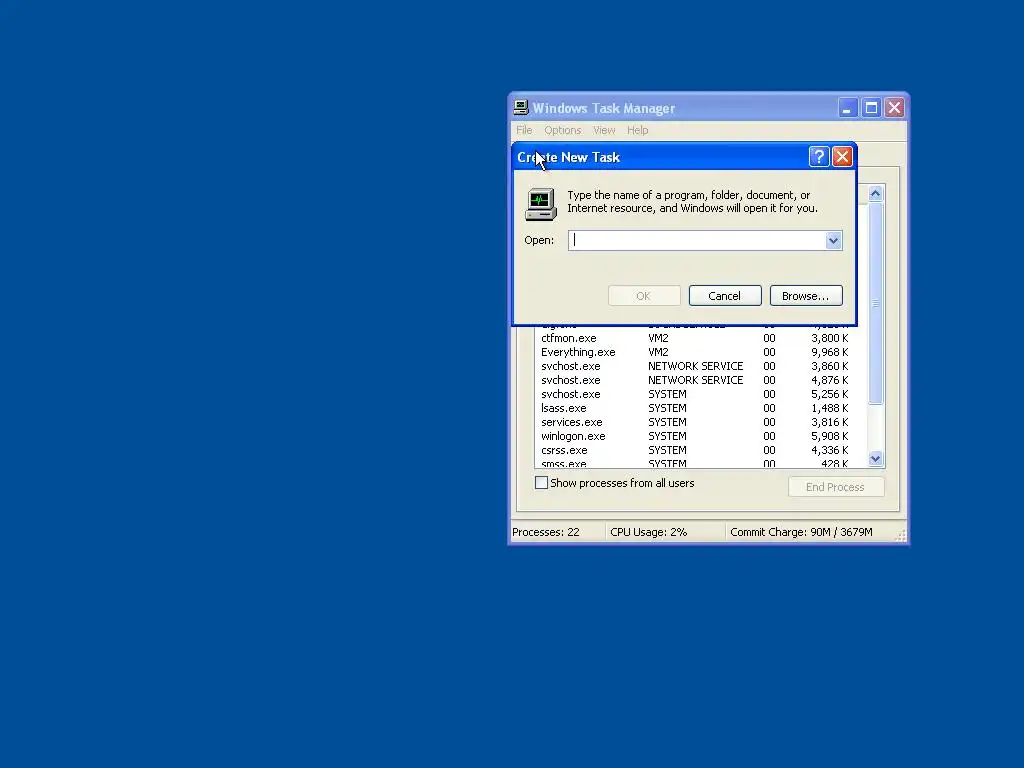
Task: Click the 9,968 K memory value
Action: (829, 352)
